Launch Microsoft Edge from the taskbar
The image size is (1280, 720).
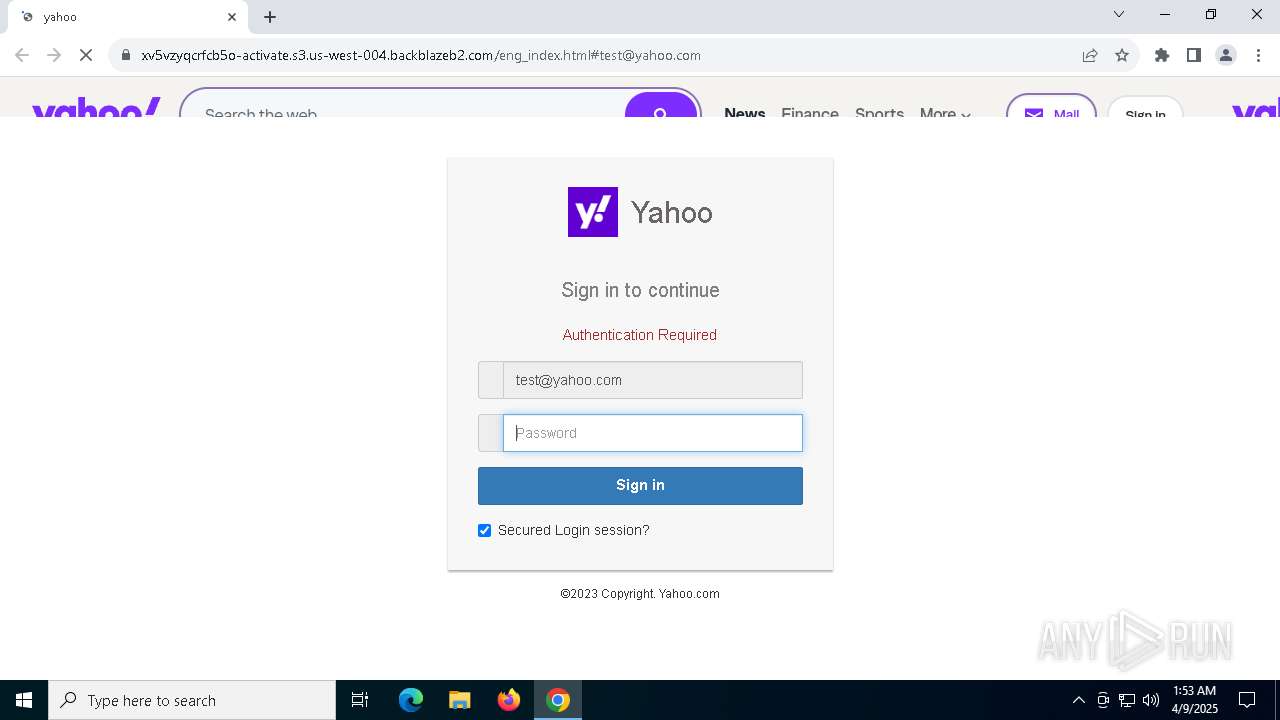click(411, 700)
